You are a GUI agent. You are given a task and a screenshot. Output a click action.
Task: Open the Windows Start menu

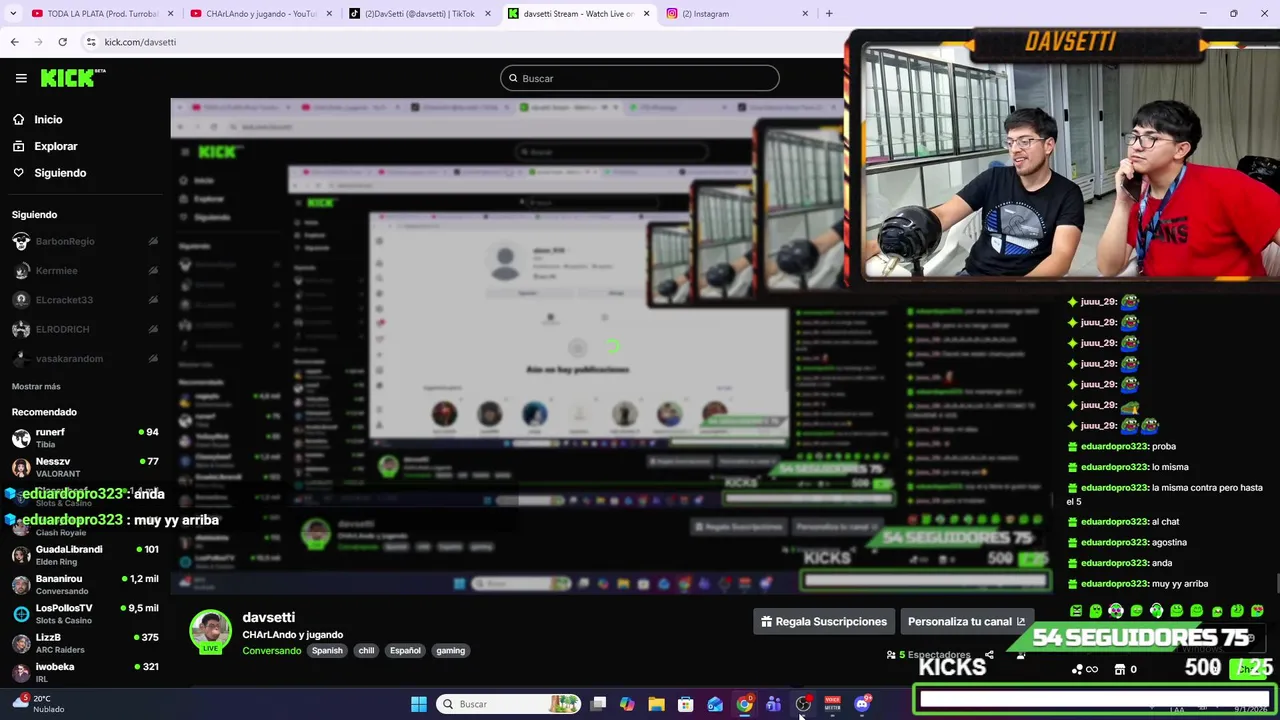click(419, 704)
